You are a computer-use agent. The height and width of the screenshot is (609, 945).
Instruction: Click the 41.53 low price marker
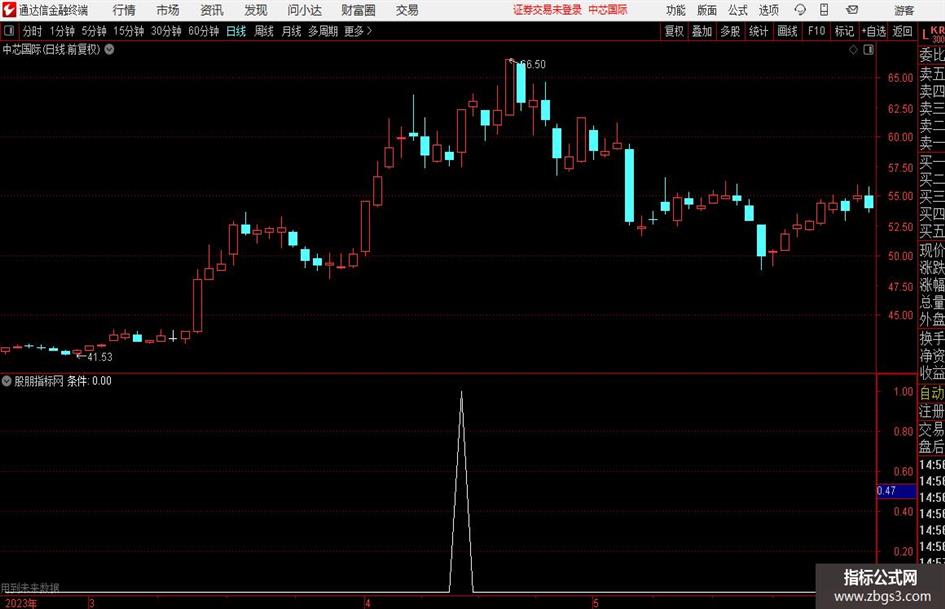click(99, 357)
